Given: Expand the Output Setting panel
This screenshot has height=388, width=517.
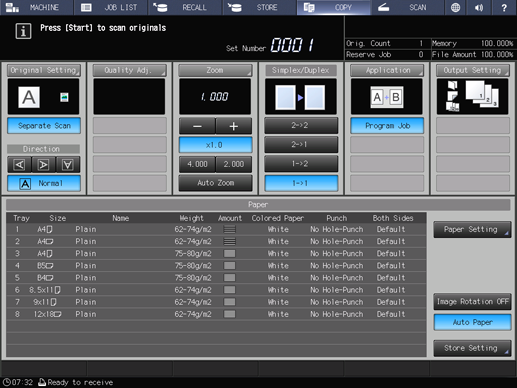Looking at the screenshot, I should (x=472, y=70).
